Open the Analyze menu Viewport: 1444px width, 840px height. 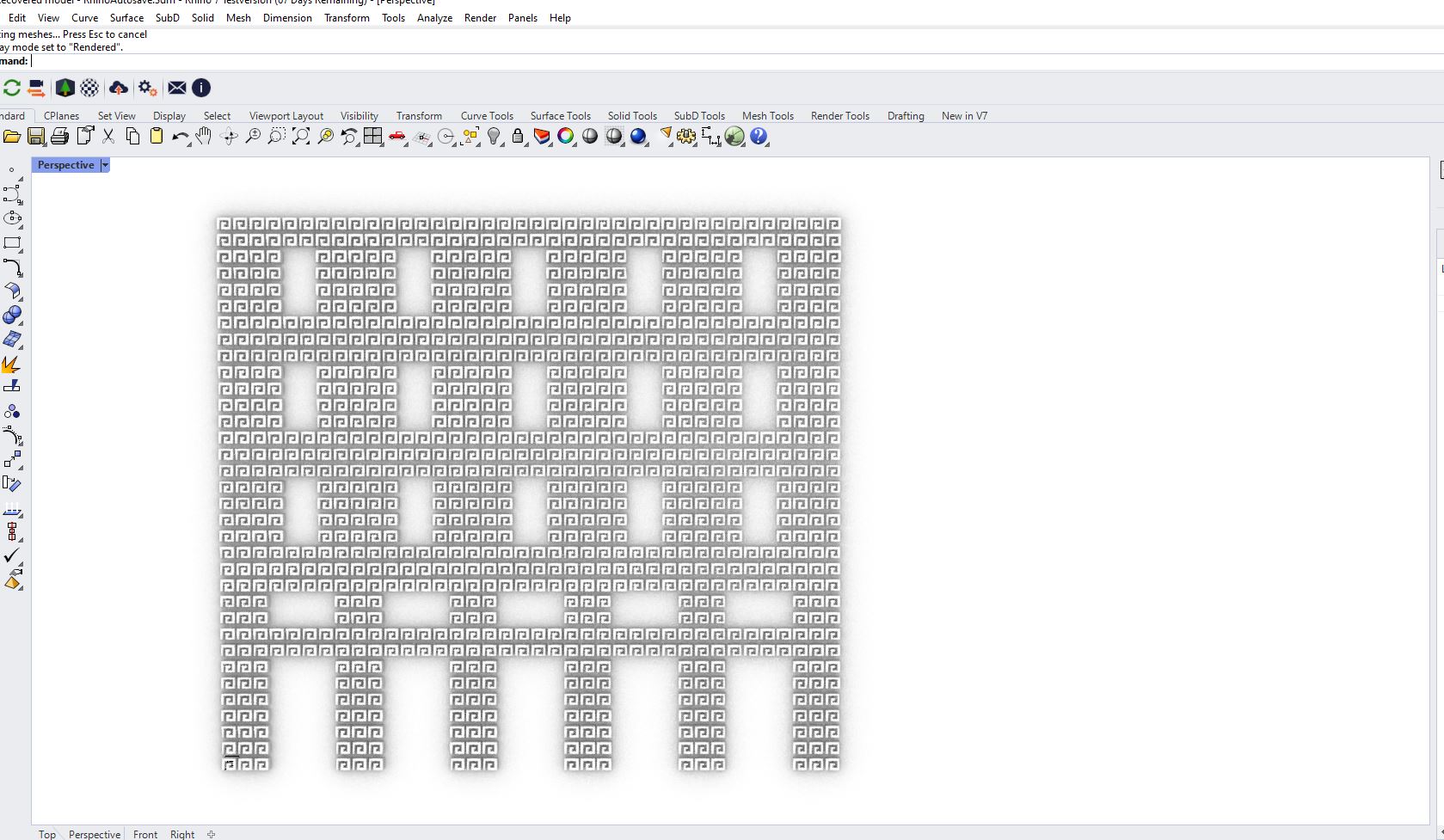(434, 18)
